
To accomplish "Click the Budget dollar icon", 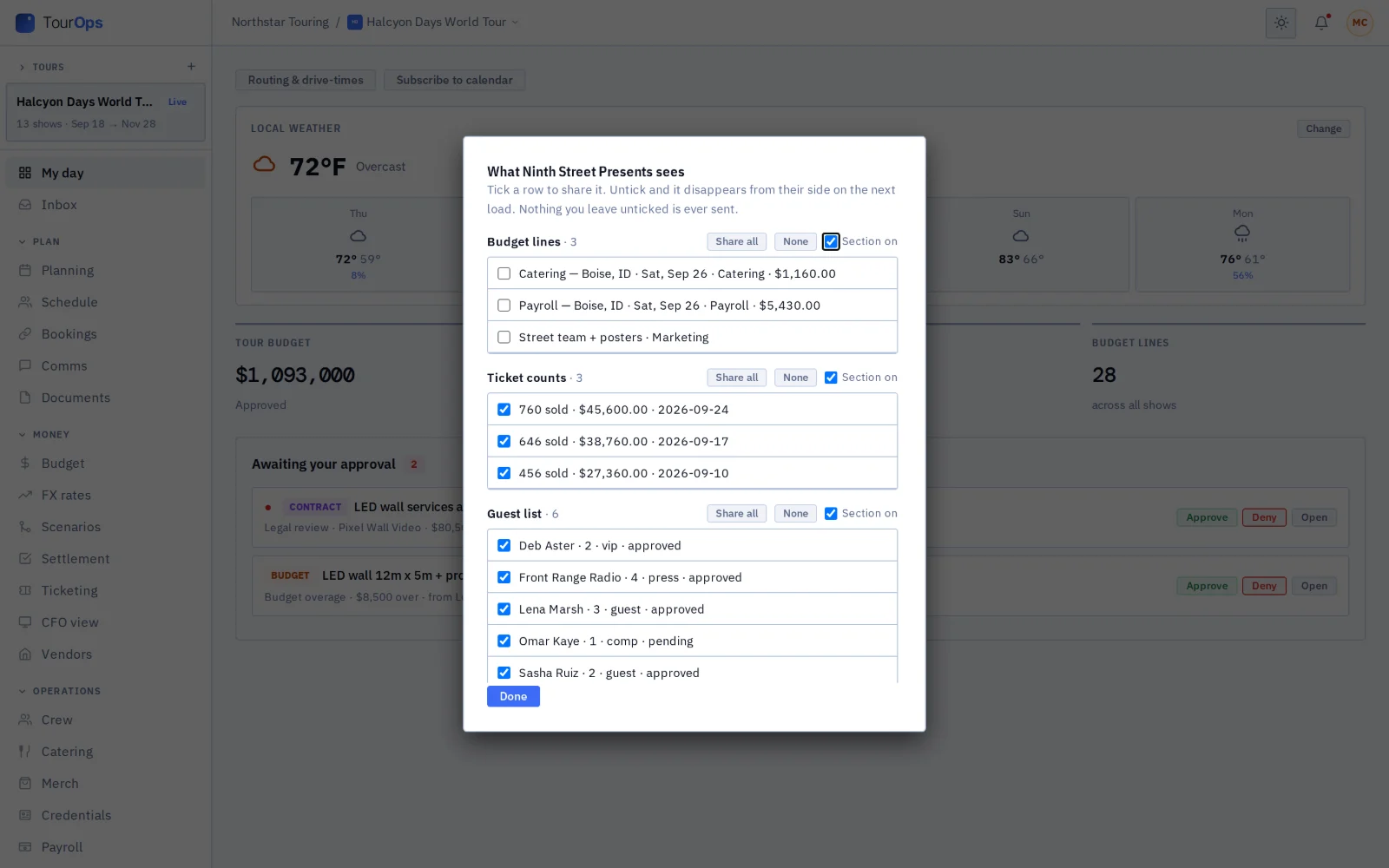I will pyautogui.click(x=25, y=464).
